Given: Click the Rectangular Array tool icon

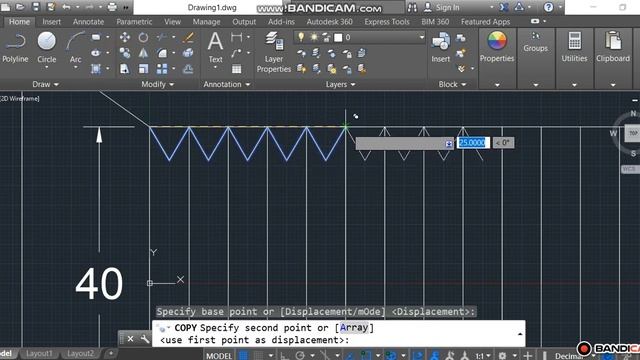Looking at the screenshot, I should (x=162, y=69).
